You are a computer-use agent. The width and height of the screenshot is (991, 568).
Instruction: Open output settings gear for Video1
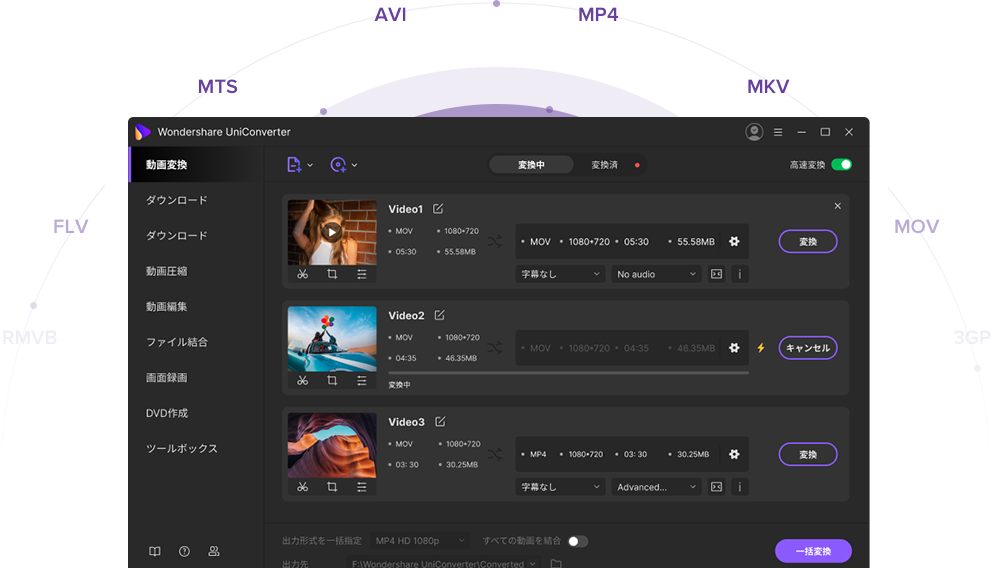[734, 241]
